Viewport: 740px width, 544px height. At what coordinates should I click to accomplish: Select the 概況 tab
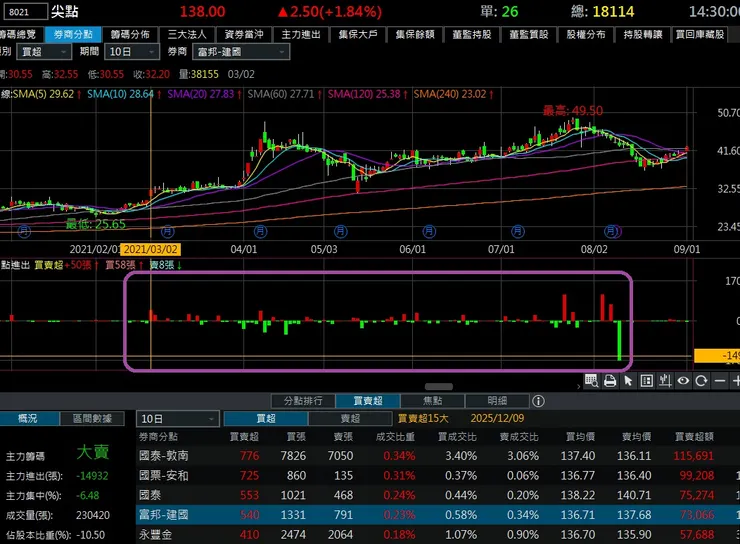[x=28, y=418]
